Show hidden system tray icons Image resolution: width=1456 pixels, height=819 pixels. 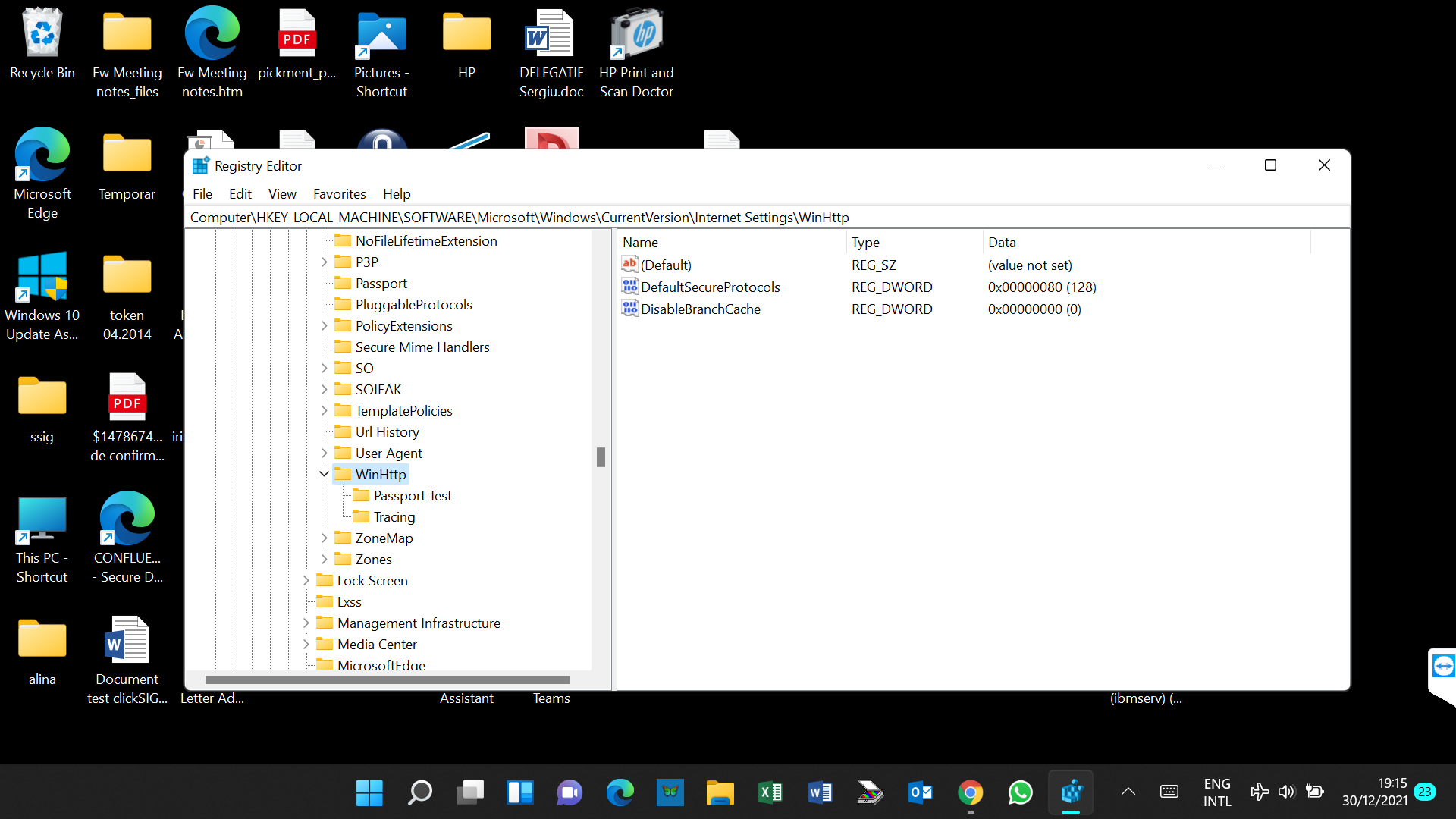pos(1128,792)
